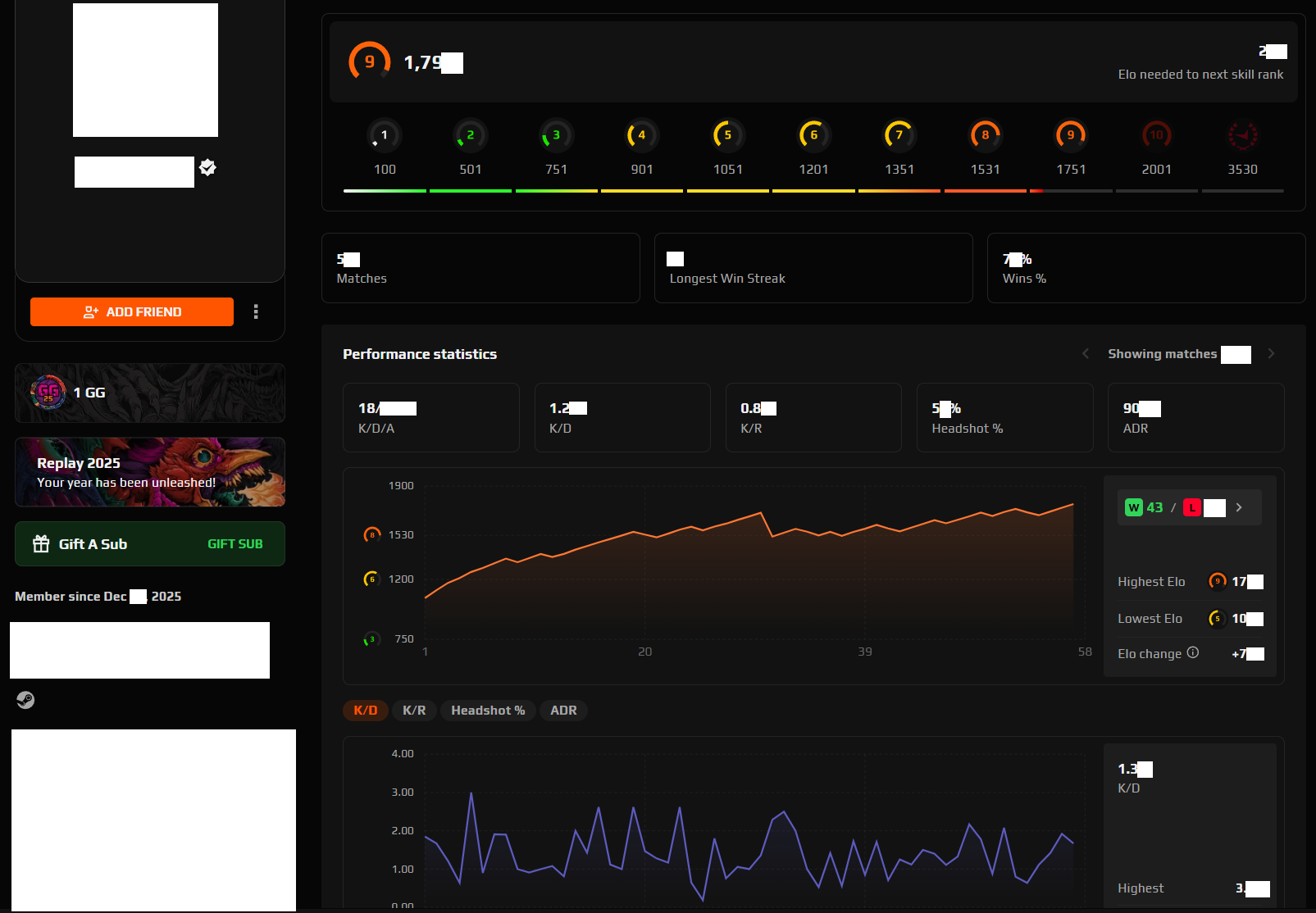
Task: Click the current level 9 Elo badge
Action: pyautogui.click(x=369, y=62)
